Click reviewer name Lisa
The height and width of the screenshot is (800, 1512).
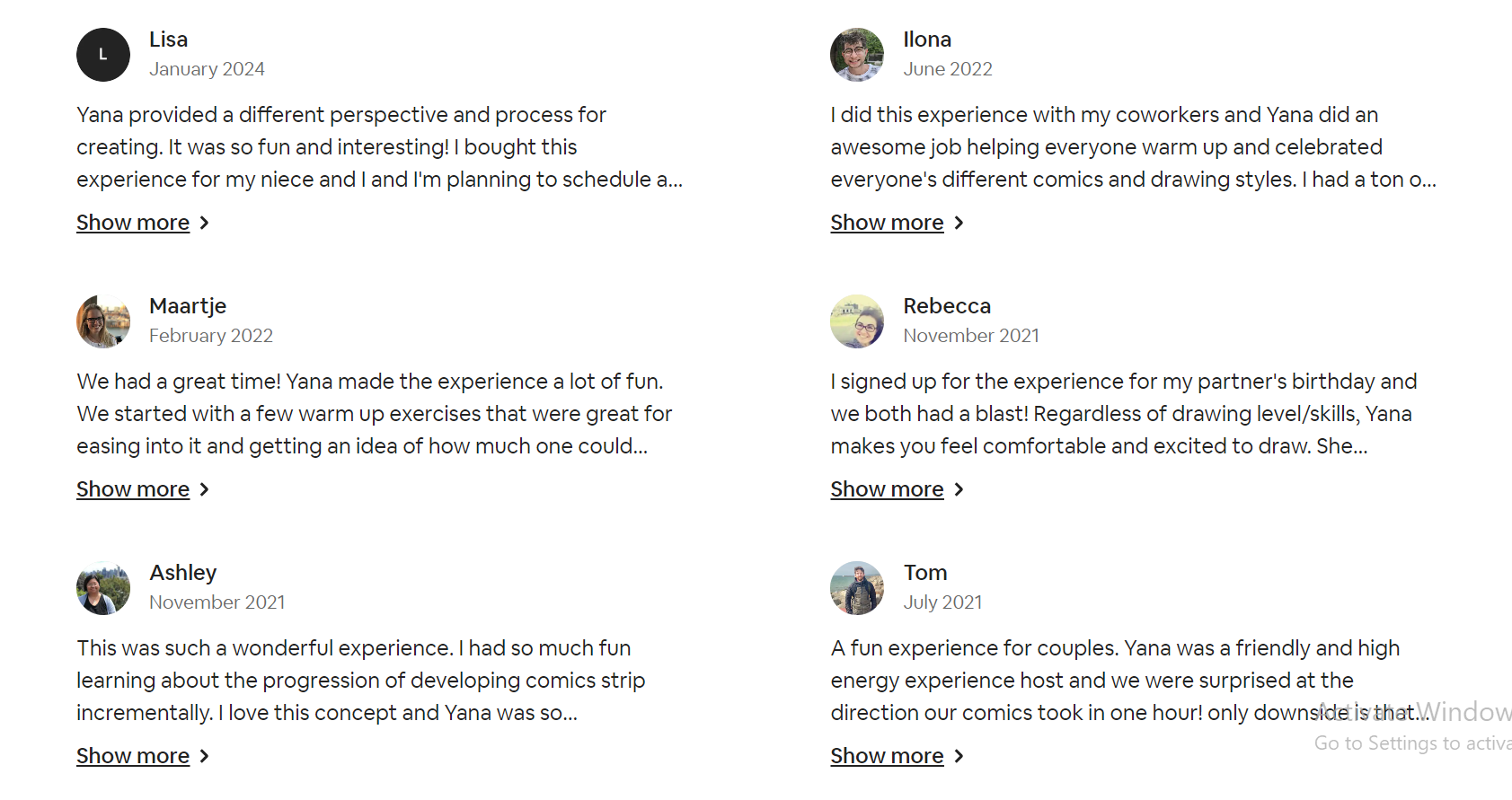click(168, 40)
